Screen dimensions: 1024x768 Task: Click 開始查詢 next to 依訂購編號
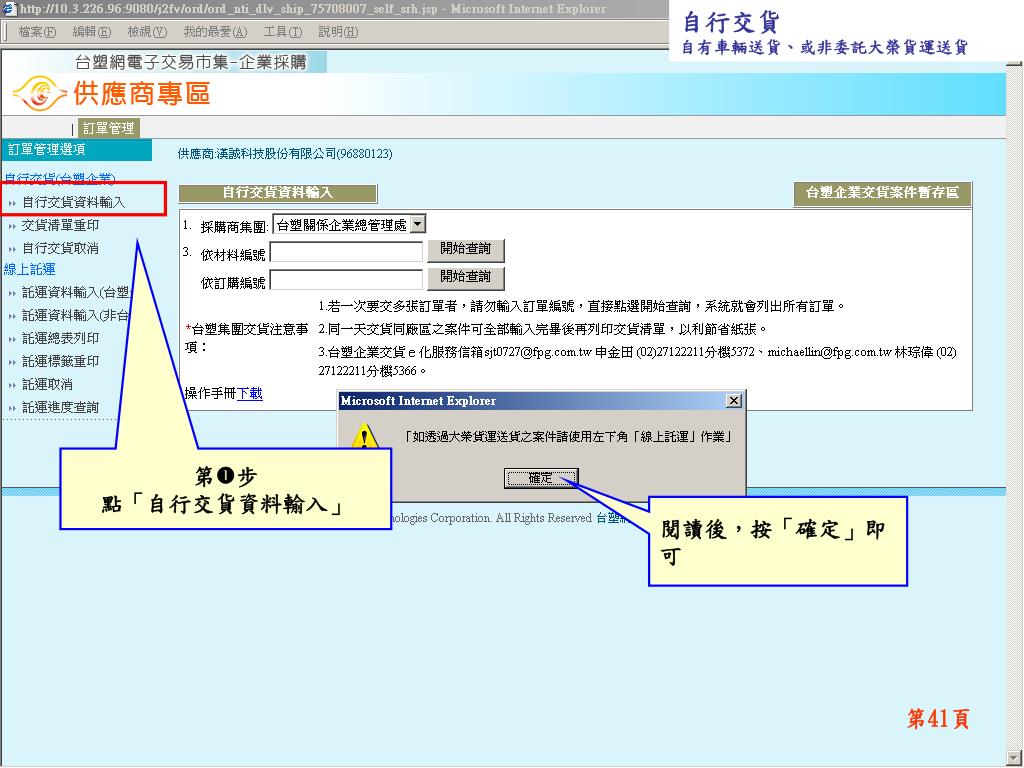(466, 278)
